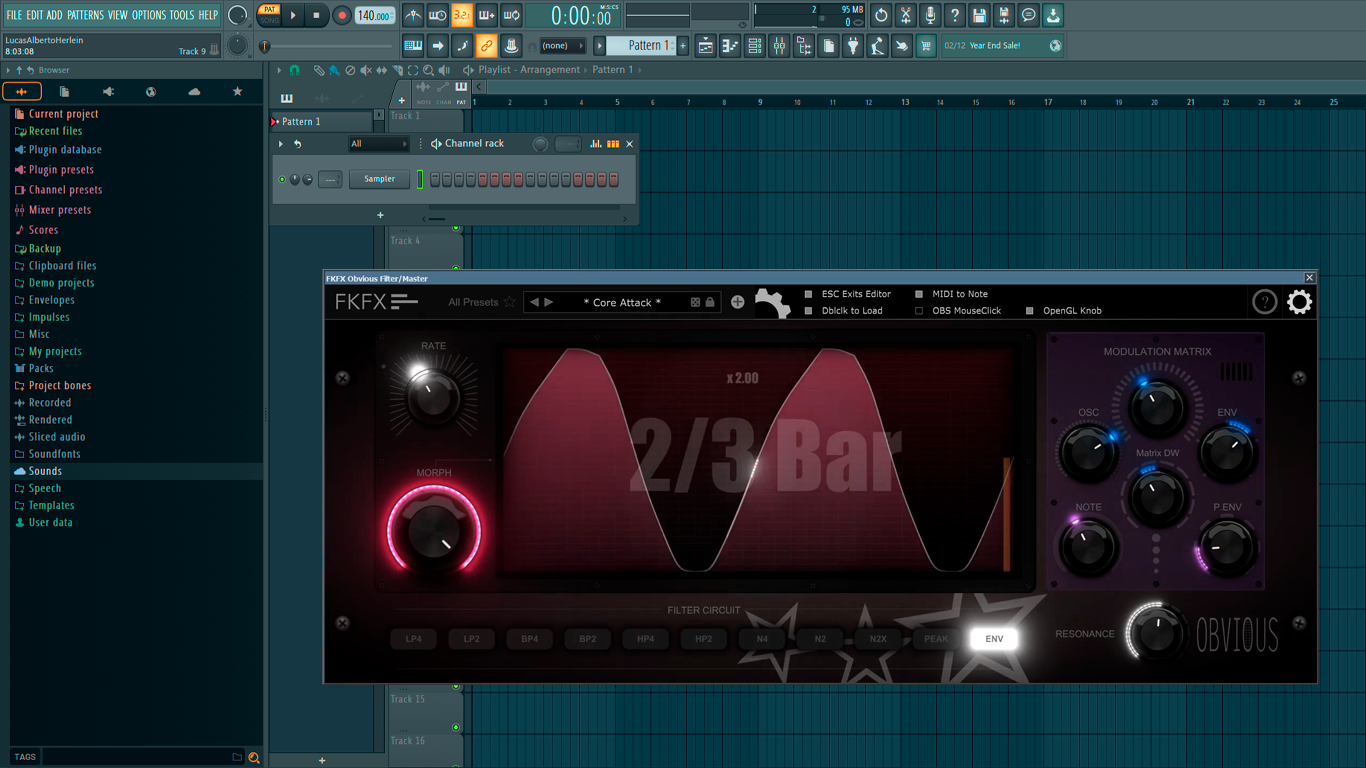Viewport: 1366px width, 768px height.
Task: Expand the Plugin database tree item
Action: (x=65, y=150)
